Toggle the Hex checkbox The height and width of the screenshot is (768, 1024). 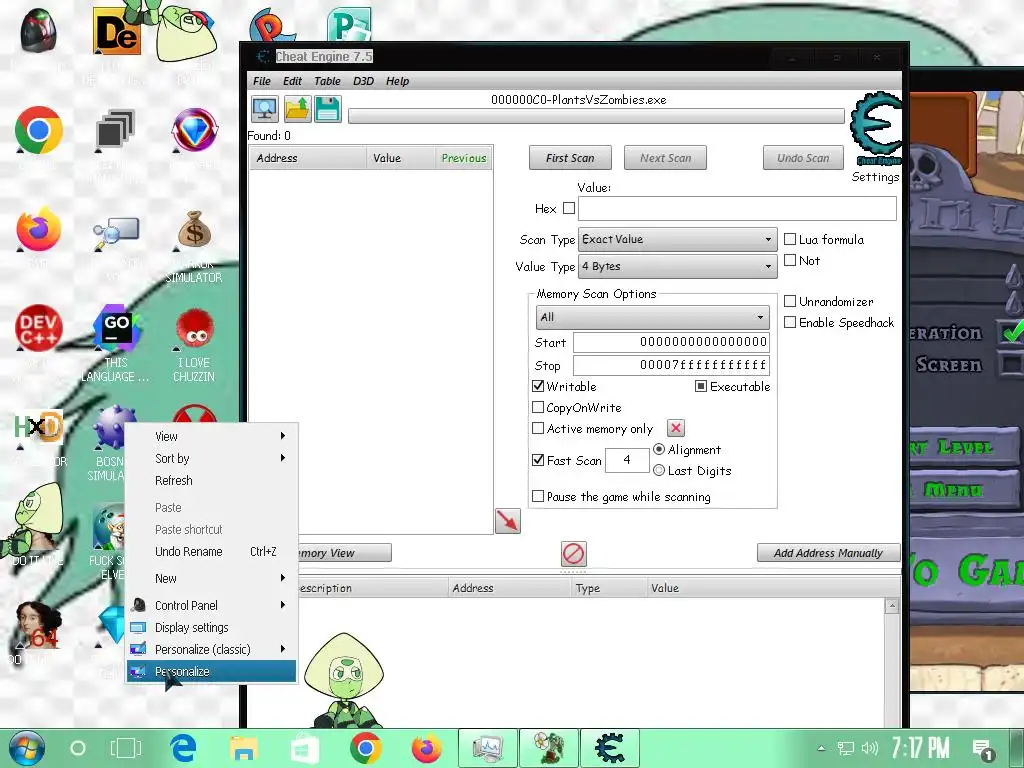pos(569,208)
